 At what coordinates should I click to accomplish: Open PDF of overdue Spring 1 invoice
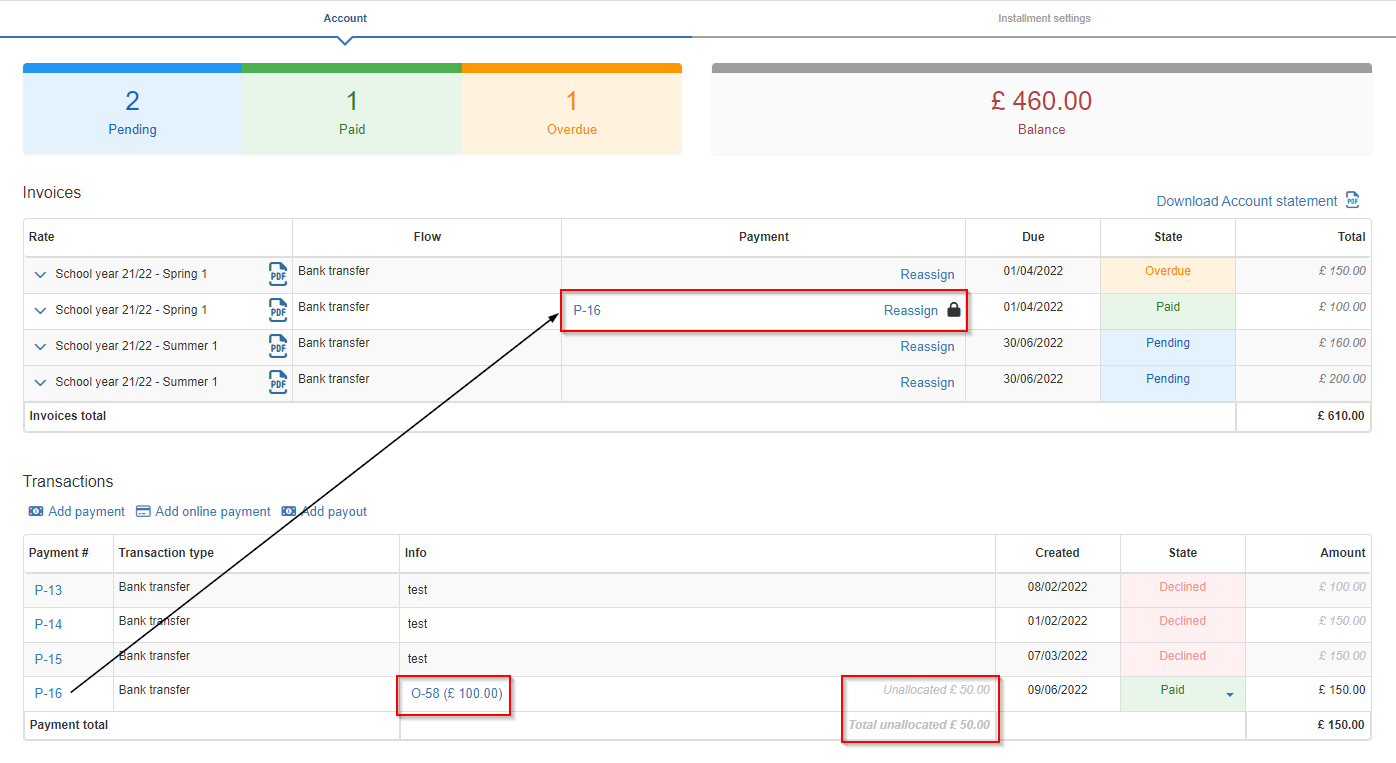click(278, 274)
